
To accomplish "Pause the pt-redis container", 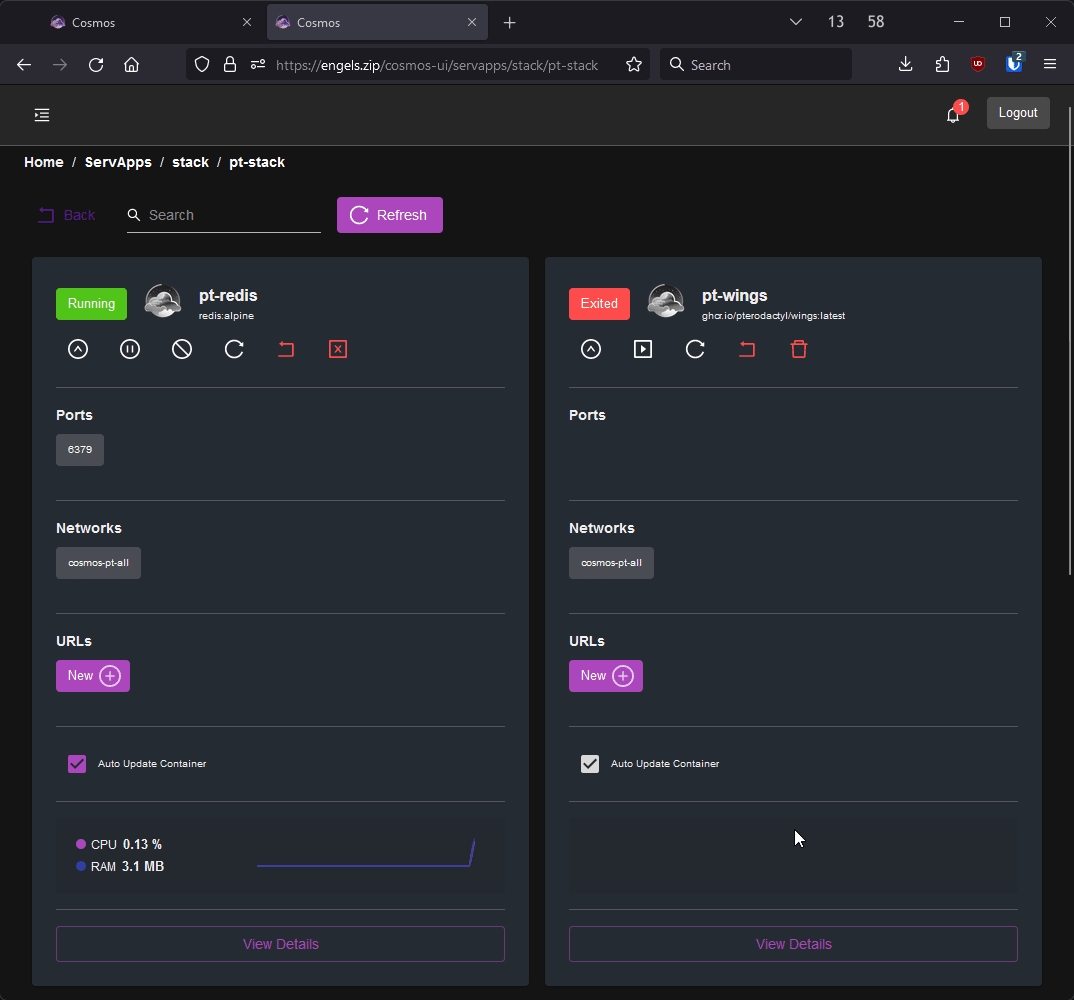I will [130, 349].
